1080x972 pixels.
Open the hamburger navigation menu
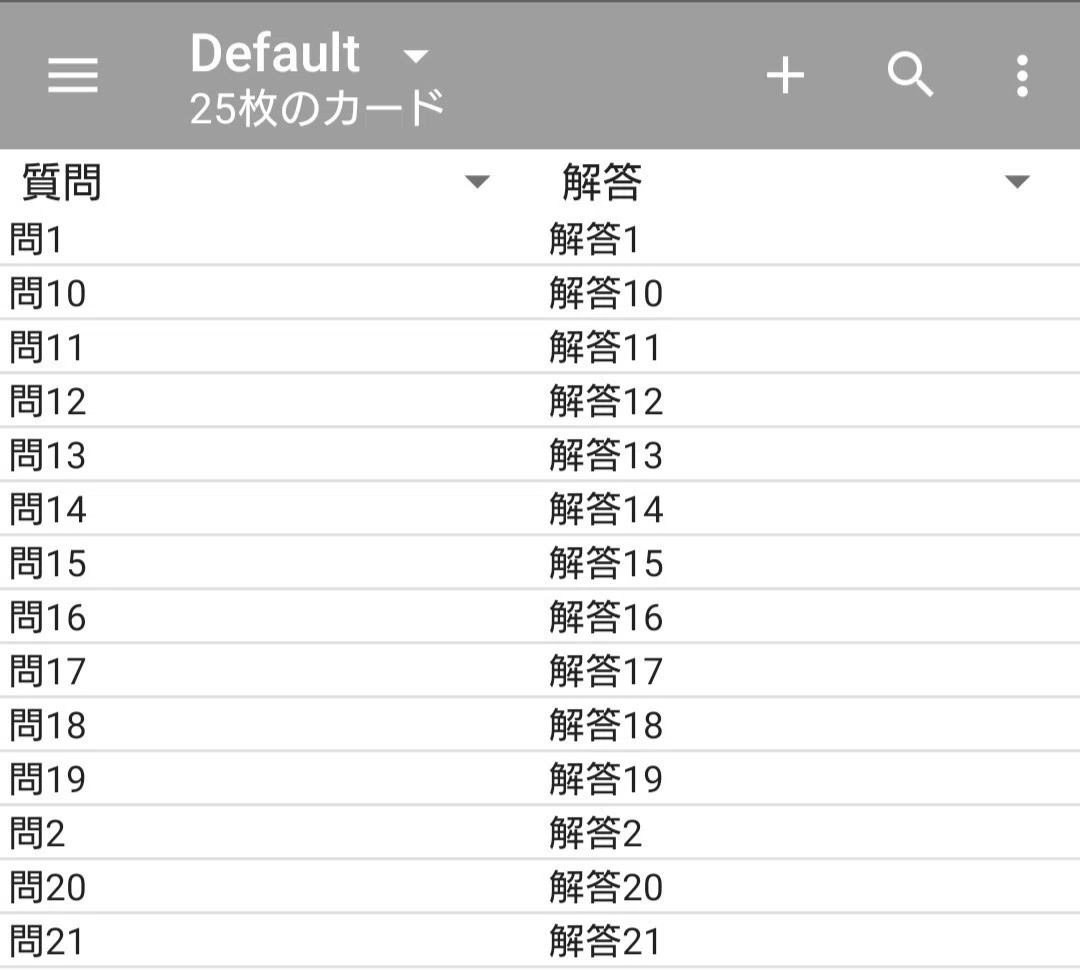tap(72, 75)
